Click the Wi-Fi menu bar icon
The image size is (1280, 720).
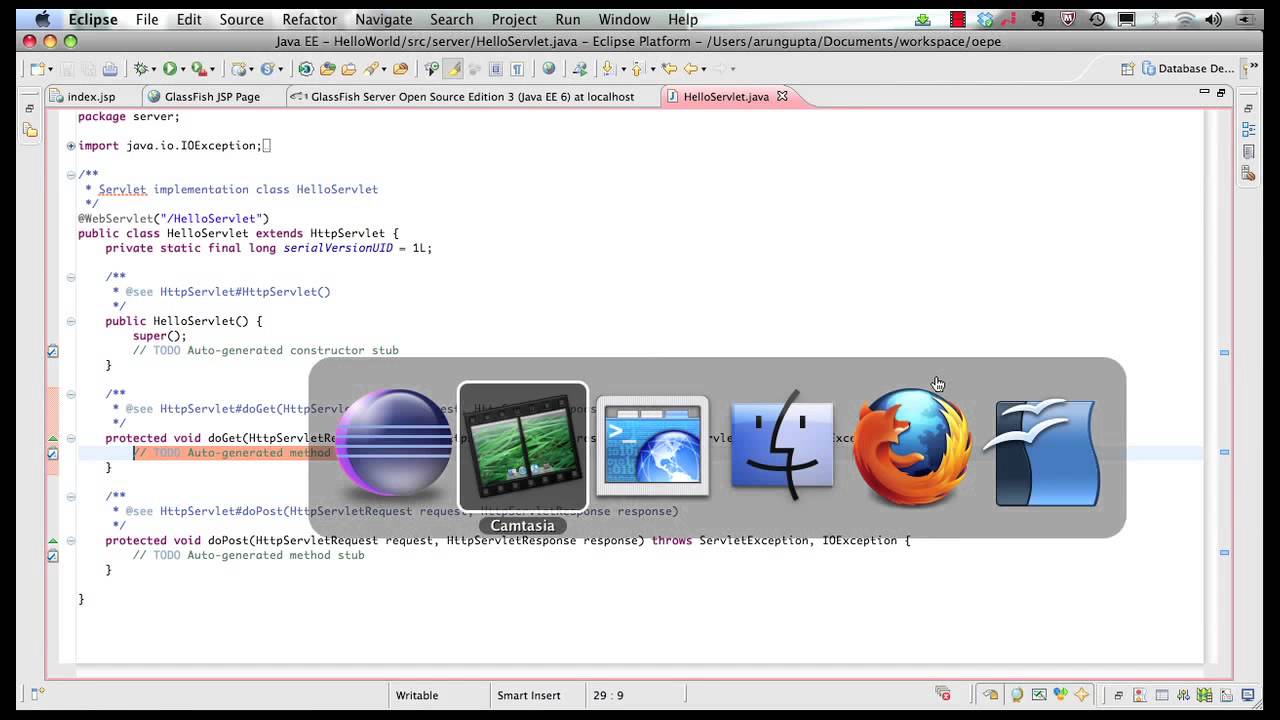click(1185, 19)
